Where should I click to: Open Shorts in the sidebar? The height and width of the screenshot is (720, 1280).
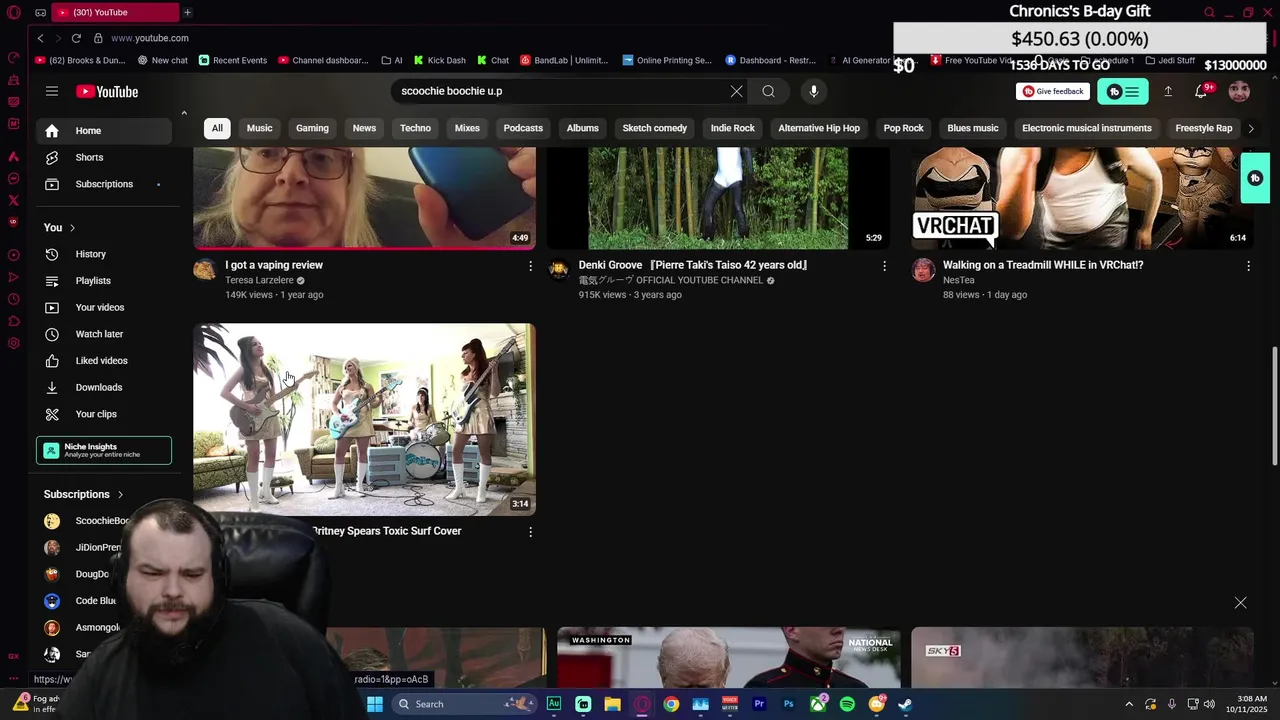click(104, 157)
